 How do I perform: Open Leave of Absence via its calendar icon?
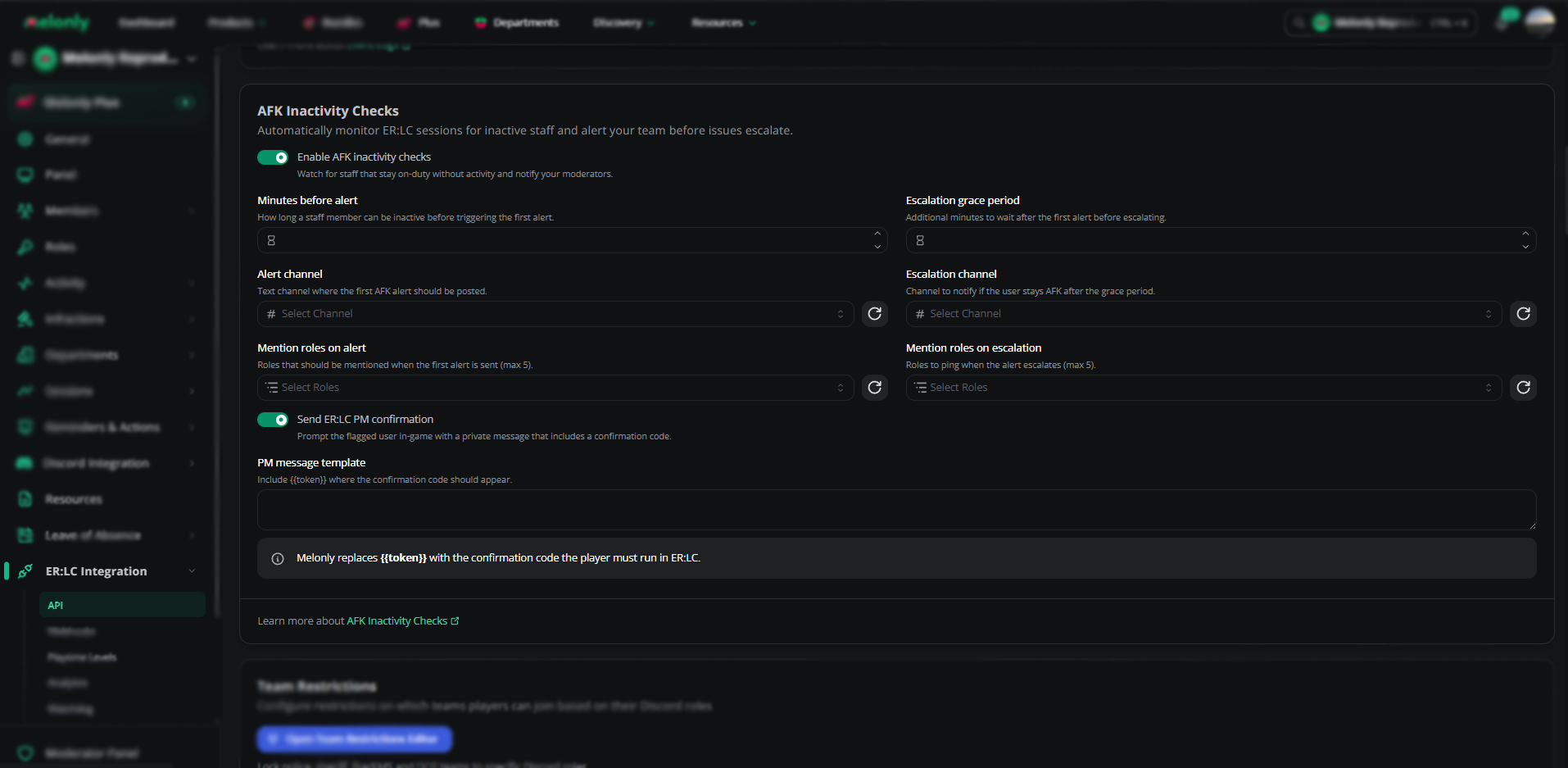pyautogui.click(x=25, y=536)
